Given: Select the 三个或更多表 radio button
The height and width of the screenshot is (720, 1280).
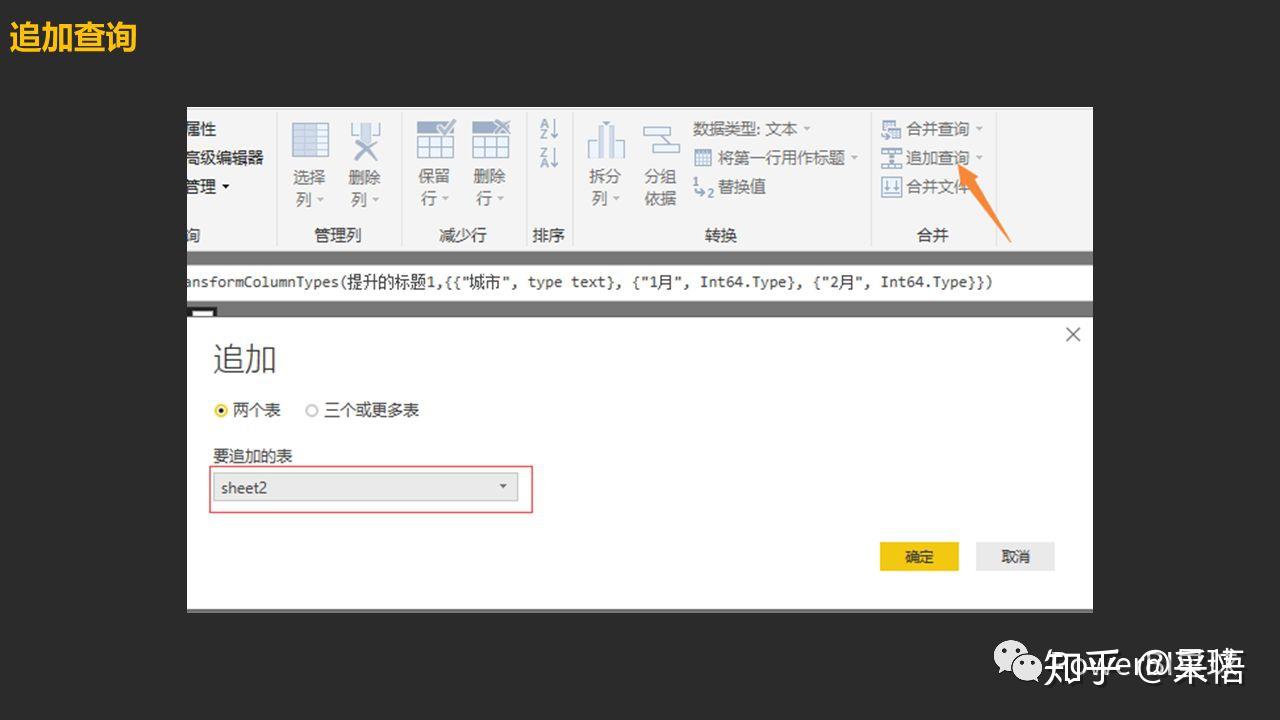Looking at the screenshot, I should point(312,410).
